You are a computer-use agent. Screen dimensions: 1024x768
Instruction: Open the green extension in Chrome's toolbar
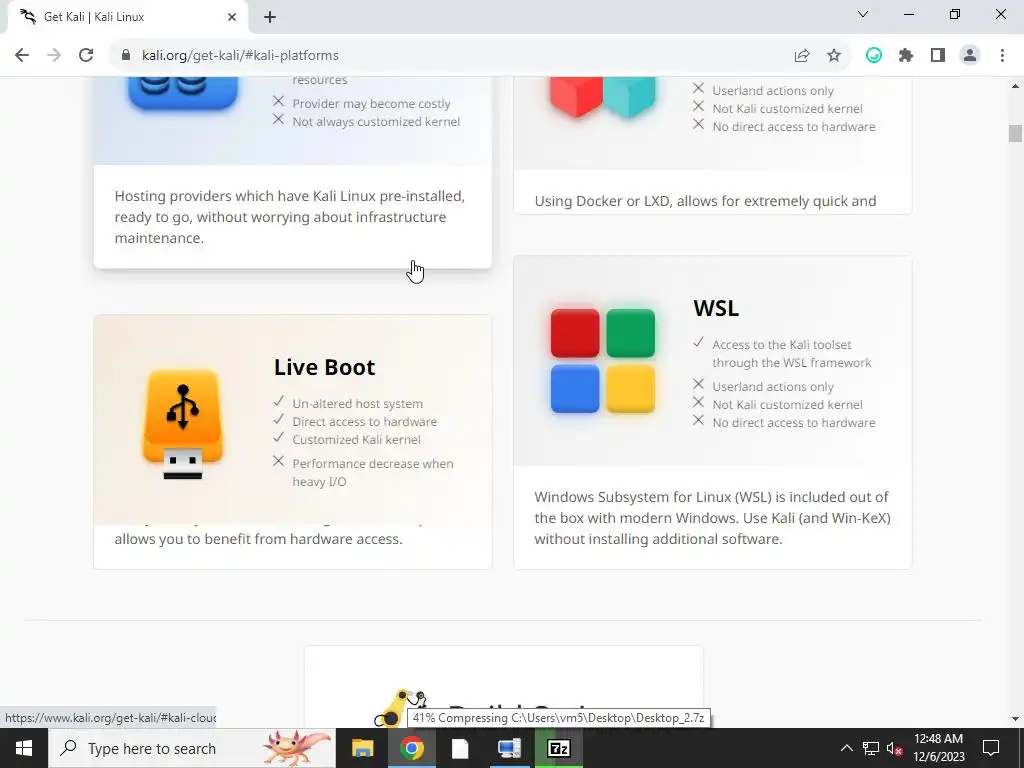click(874, 56)
